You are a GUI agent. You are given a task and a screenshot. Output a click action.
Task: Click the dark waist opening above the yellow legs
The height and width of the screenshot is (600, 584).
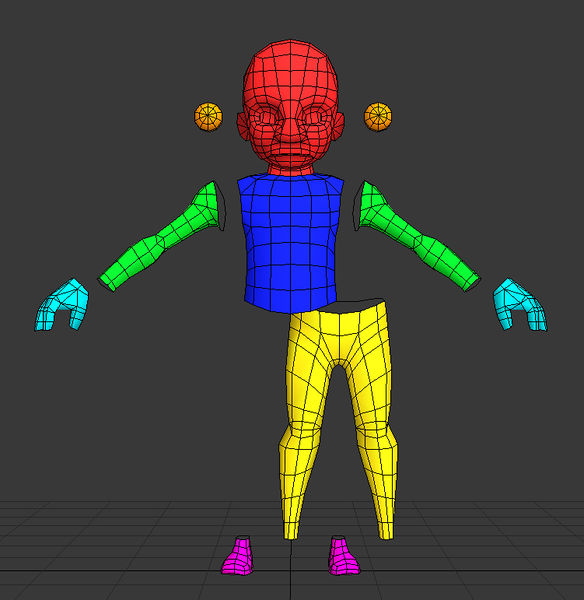click(358, 305)
